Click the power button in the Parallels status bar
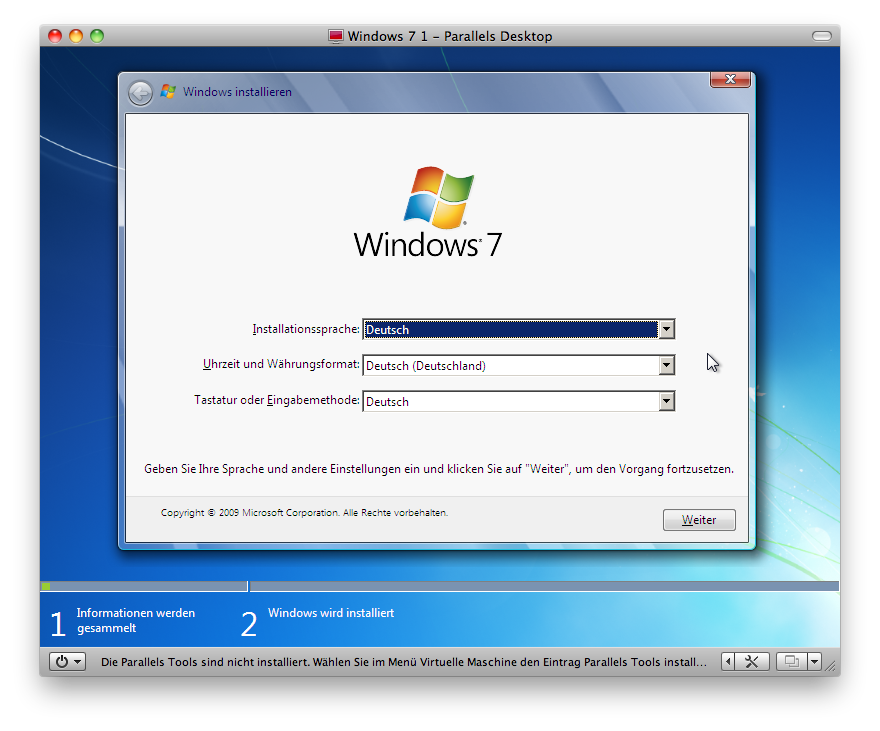 (62, 661)
